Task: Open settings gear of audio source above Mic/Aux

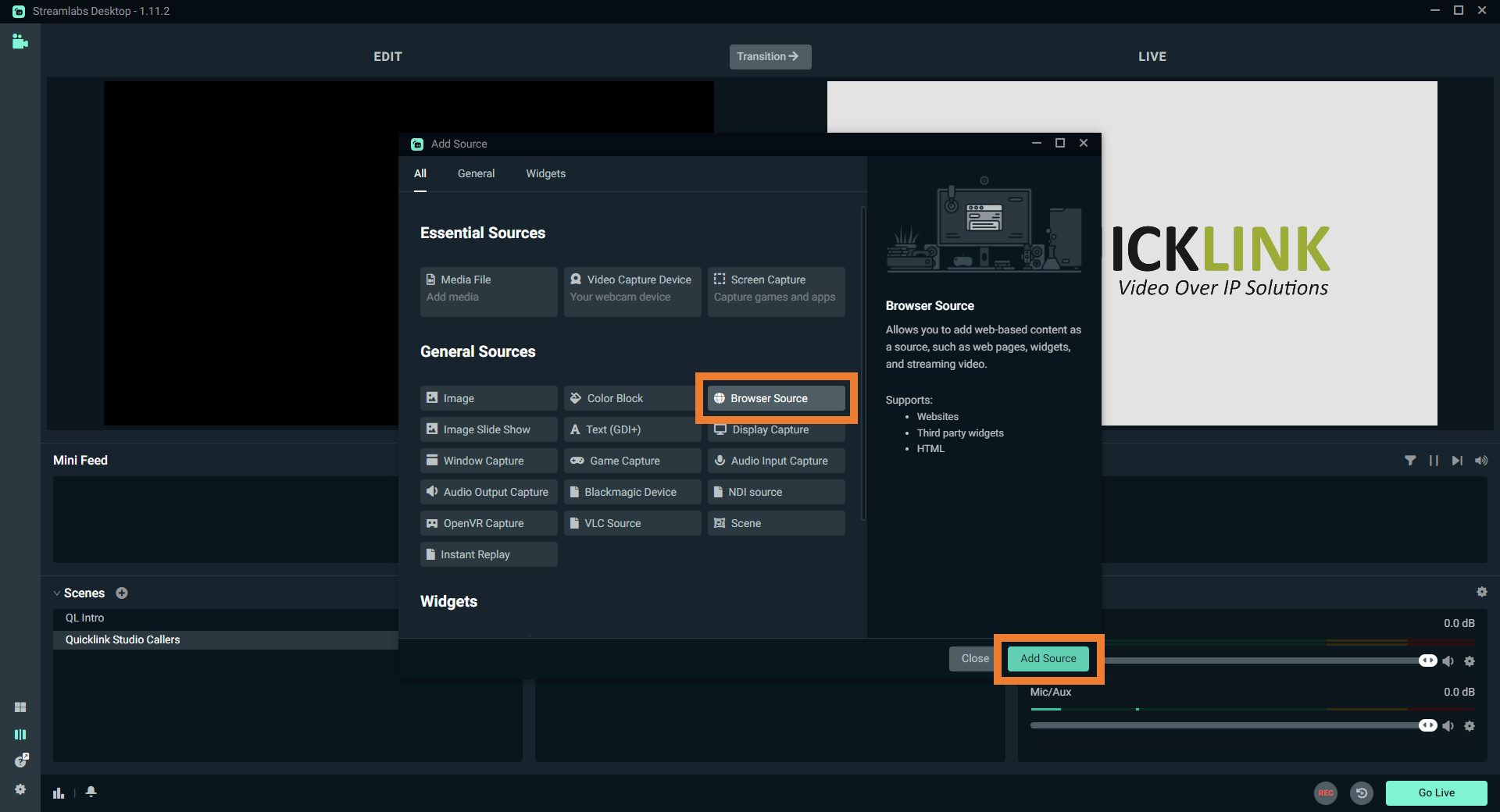Action: click(x=1470, y=661)
